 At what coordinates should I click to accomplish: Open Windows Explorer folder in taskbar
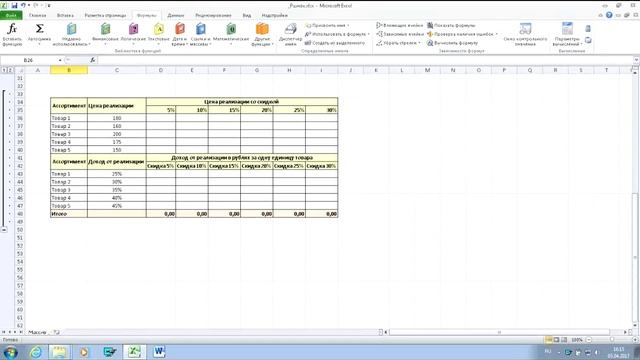tap(60, 352)
